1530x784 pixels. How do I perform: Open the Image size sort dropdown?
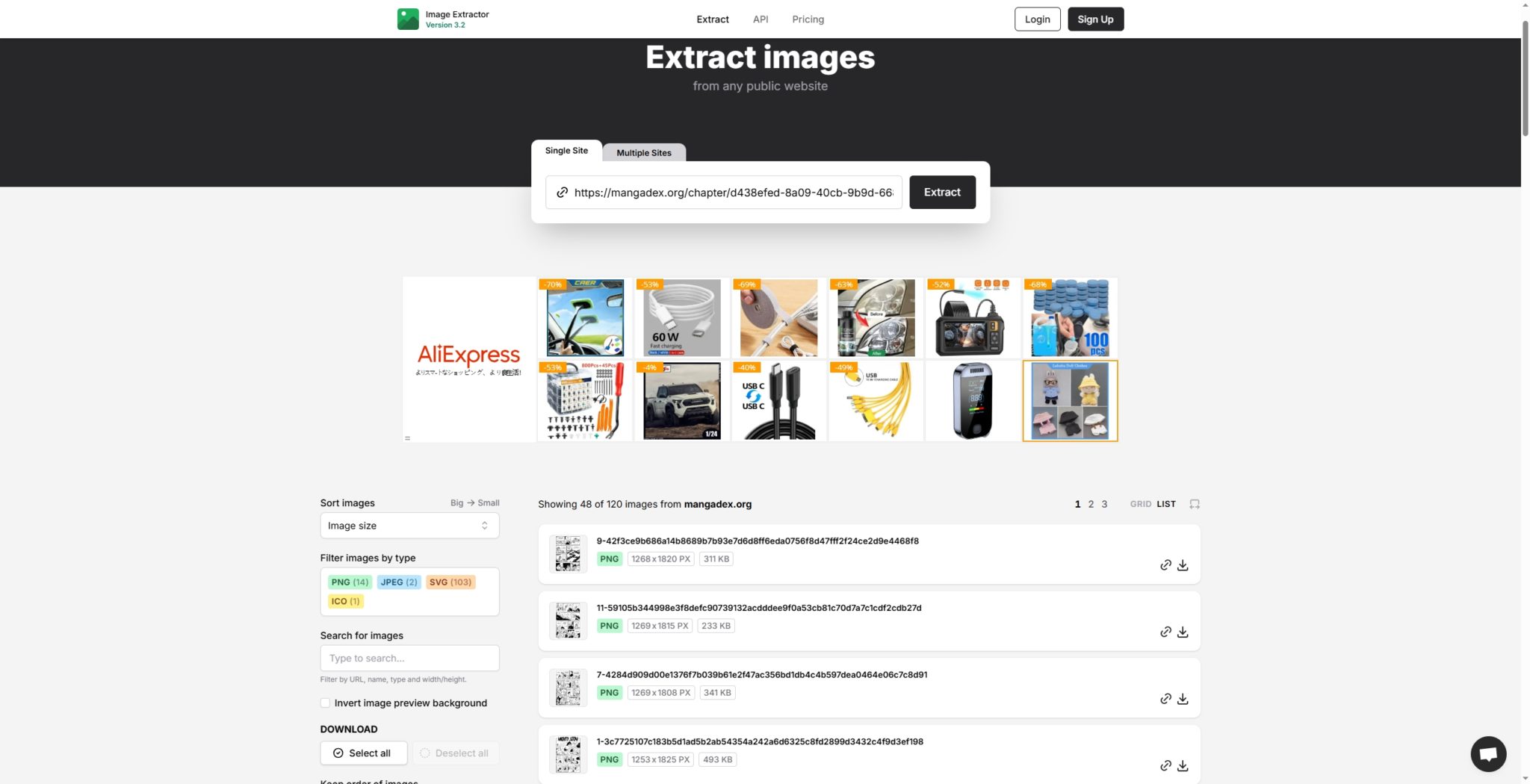[409, 526]
